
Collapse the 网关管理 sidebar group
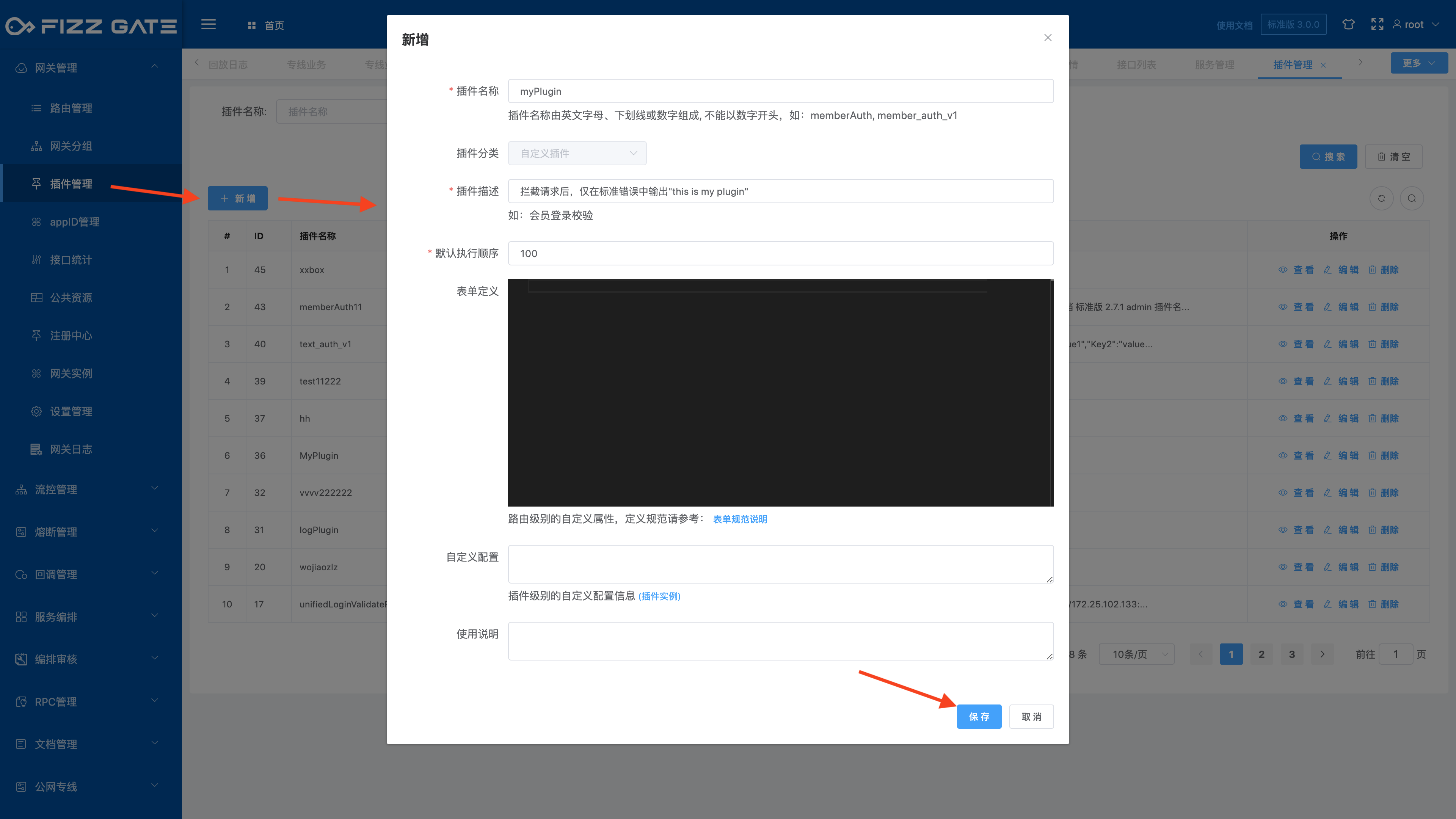tap(91, 68)
